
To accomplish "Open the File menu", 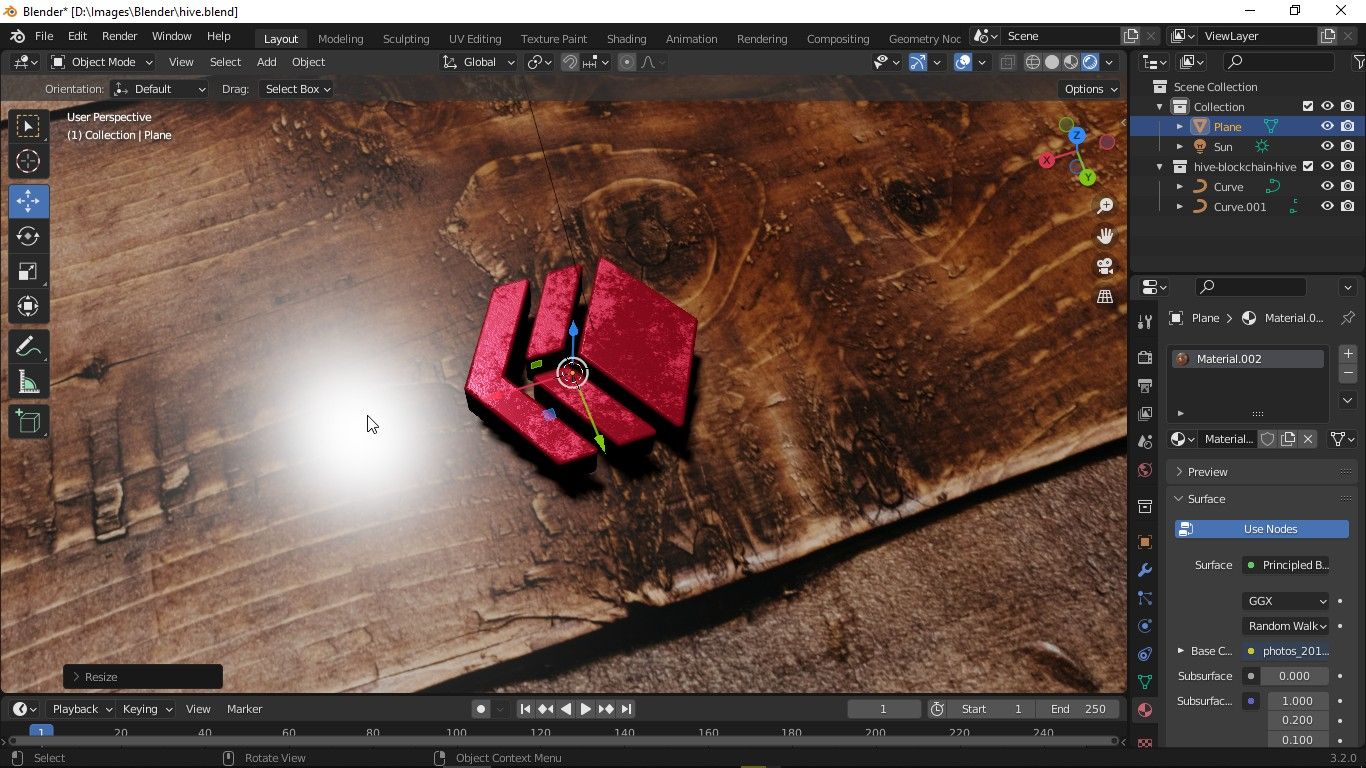I will click(44, 36).
